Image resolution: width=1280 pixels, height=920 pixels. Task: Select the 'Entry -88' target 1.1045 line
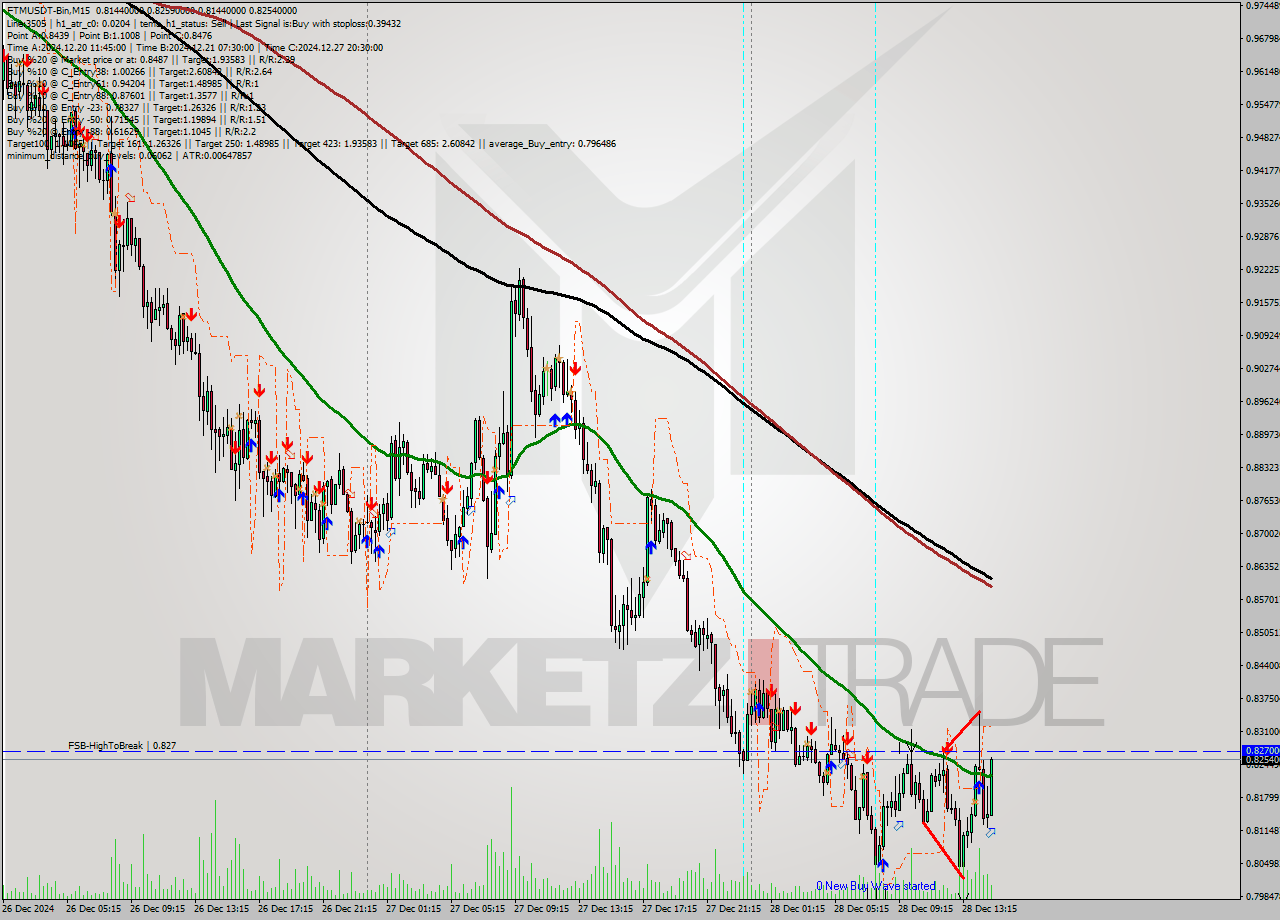click(132, 131)
